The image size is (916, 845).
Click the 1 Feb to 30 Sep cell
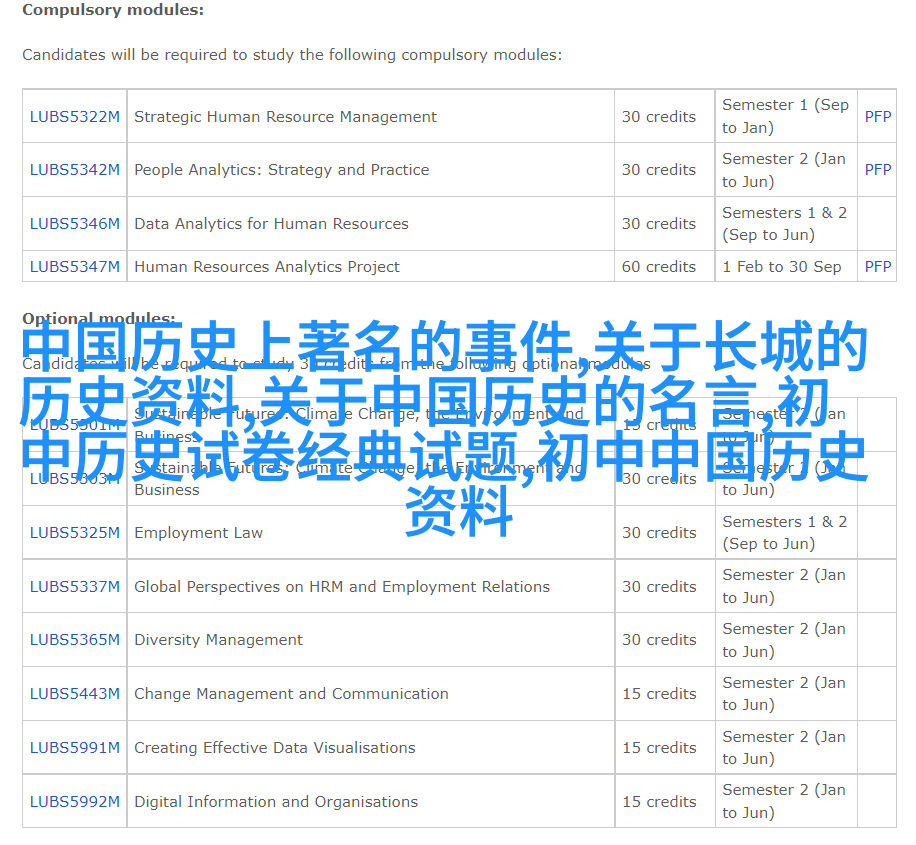click(781, 267)
